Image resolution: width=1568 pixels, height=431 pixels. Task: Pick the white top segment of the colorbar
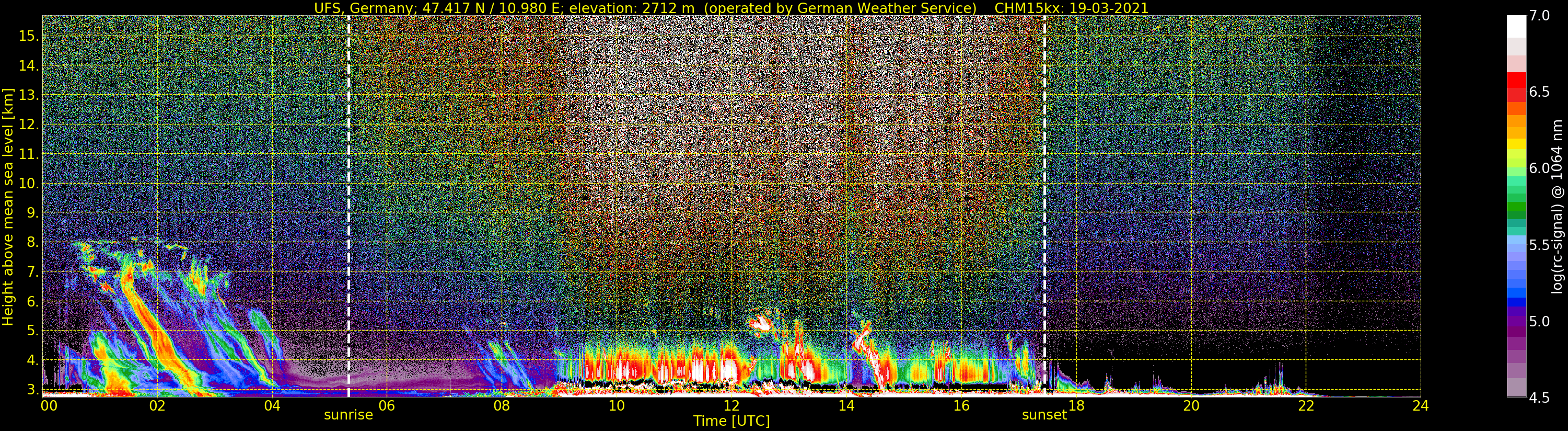[1516, 26]
